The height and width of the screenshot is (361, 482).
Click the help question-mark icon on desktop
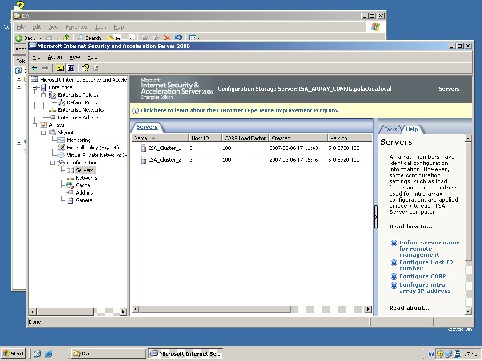[20, 5]
